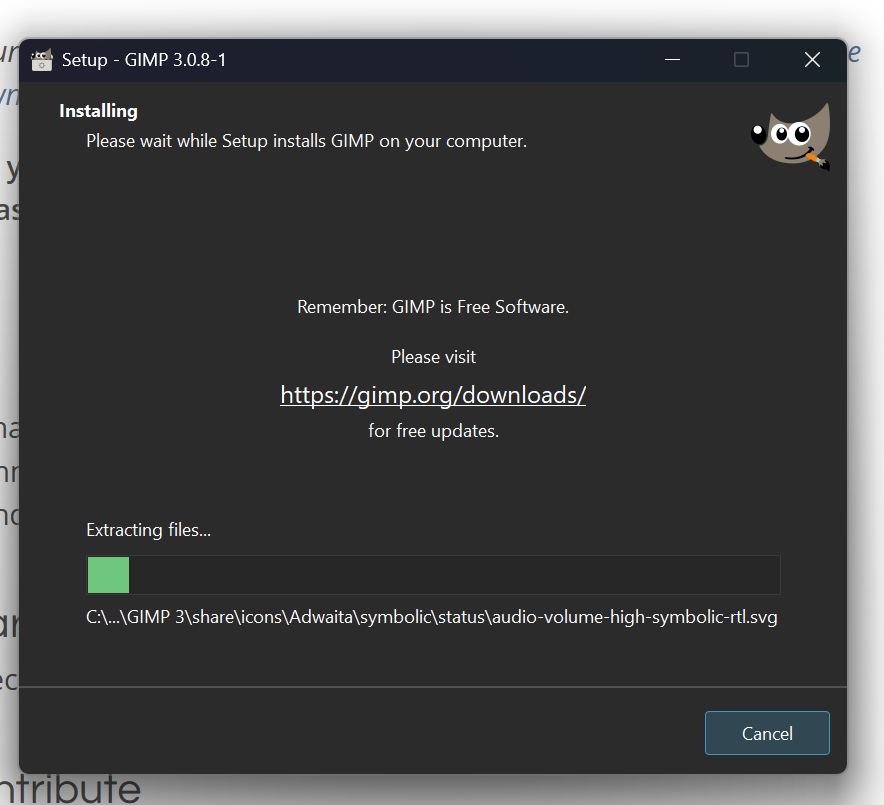Click the GIMP installer icon in title bar
Screen dimensions: 884x805
click(x=41, y=60)
